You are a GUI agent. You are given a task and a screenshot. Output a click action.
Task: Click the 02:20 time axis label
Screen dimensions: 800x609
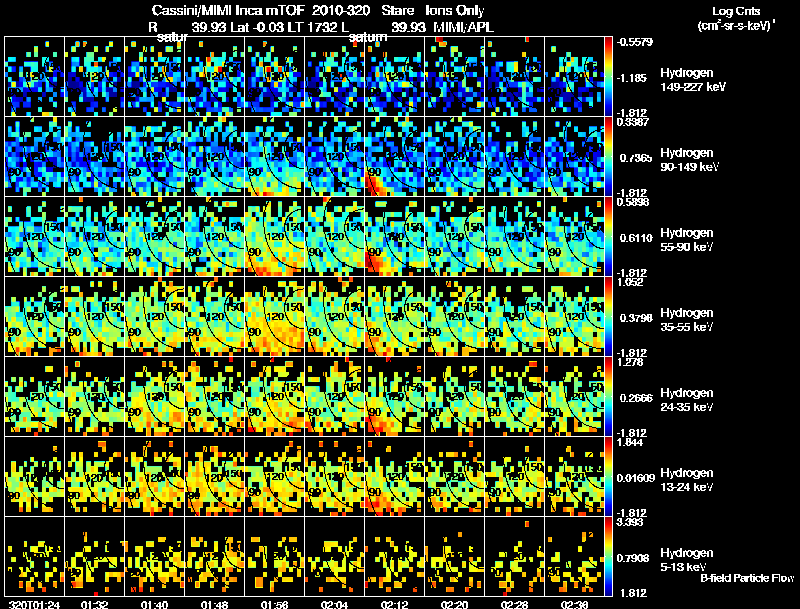(x=454, y=605)
